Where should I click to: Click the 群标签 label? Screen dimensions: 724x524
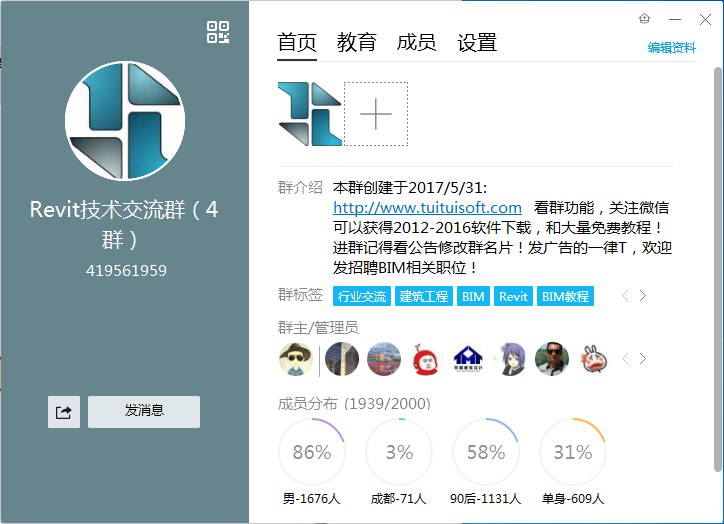(x=300, y=295)
